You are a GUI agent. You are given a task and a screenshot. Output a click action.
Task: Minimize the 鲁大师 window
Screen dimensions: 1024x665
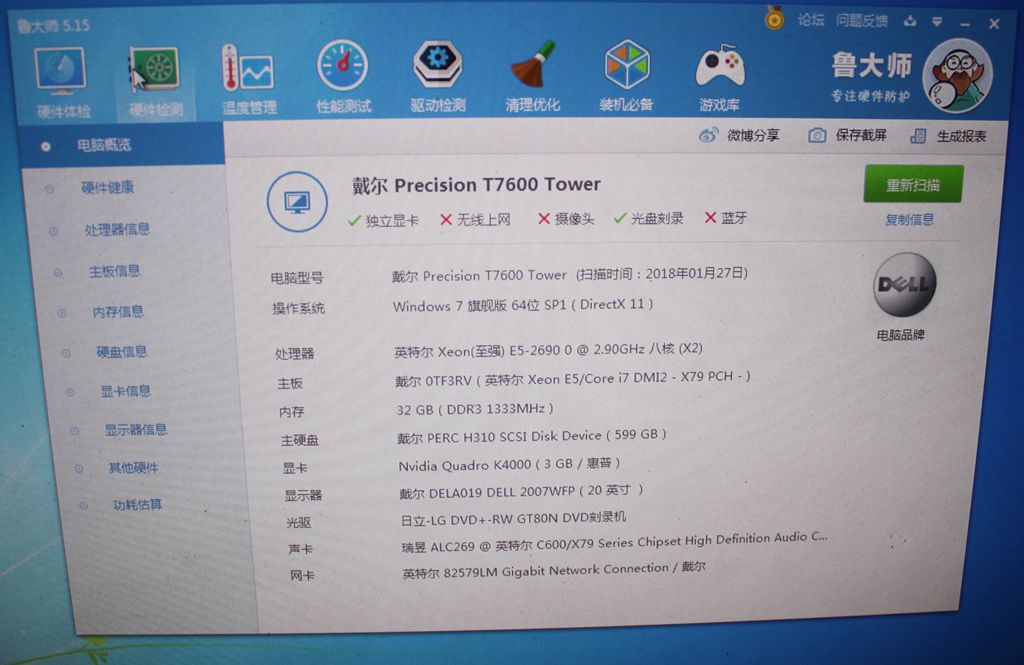click(966, 24)
